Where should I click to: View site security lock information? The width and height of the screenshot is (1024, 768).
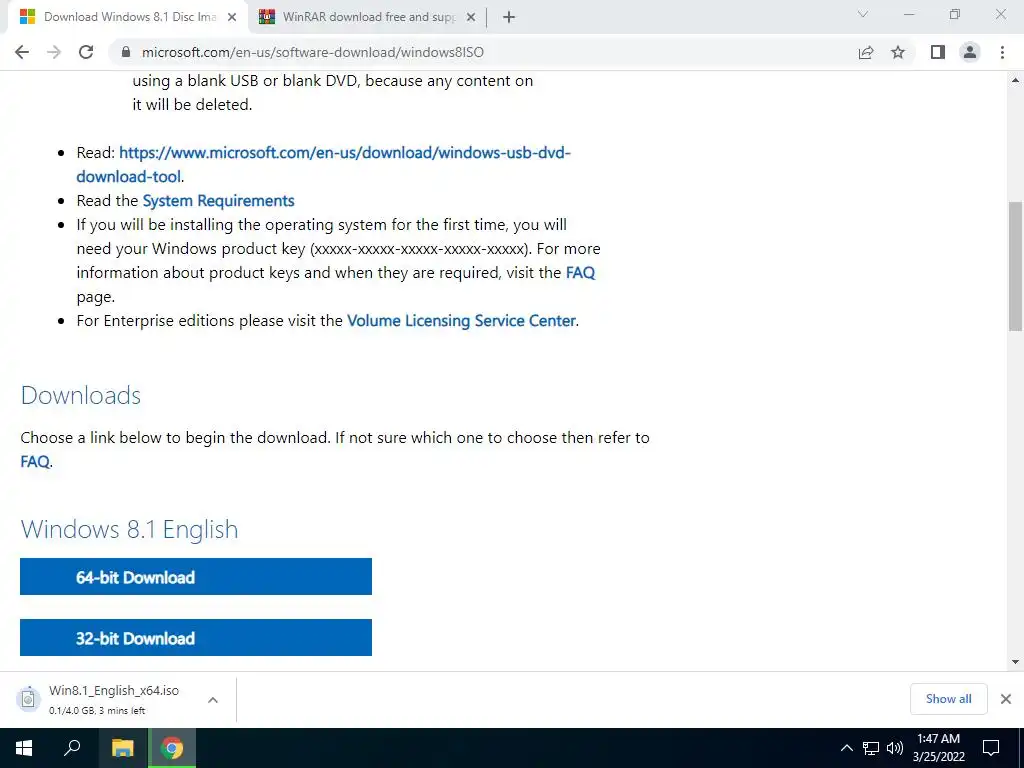click(x=126, y=52)
